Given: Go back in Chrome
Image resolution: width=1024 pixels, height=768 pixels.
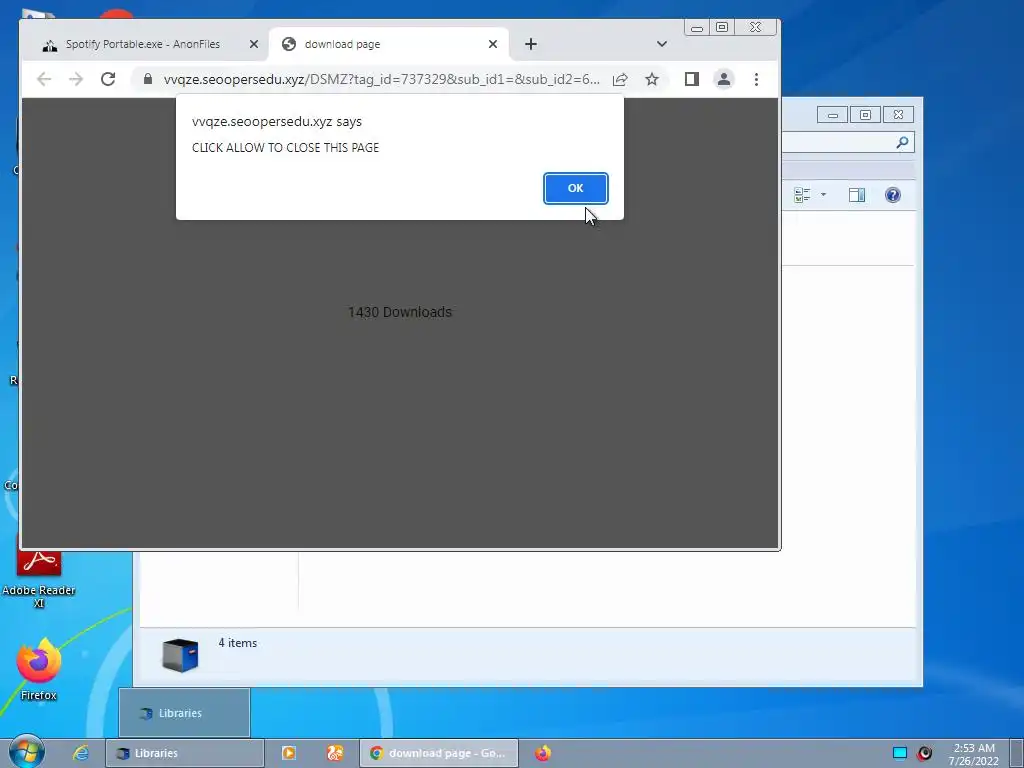Looking at the screenshot, I should click(44, 79).
